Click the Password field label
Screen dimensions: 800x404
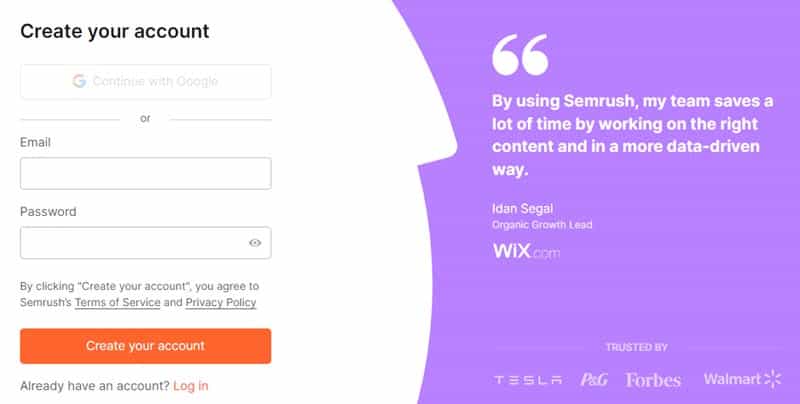pos(48,212)
